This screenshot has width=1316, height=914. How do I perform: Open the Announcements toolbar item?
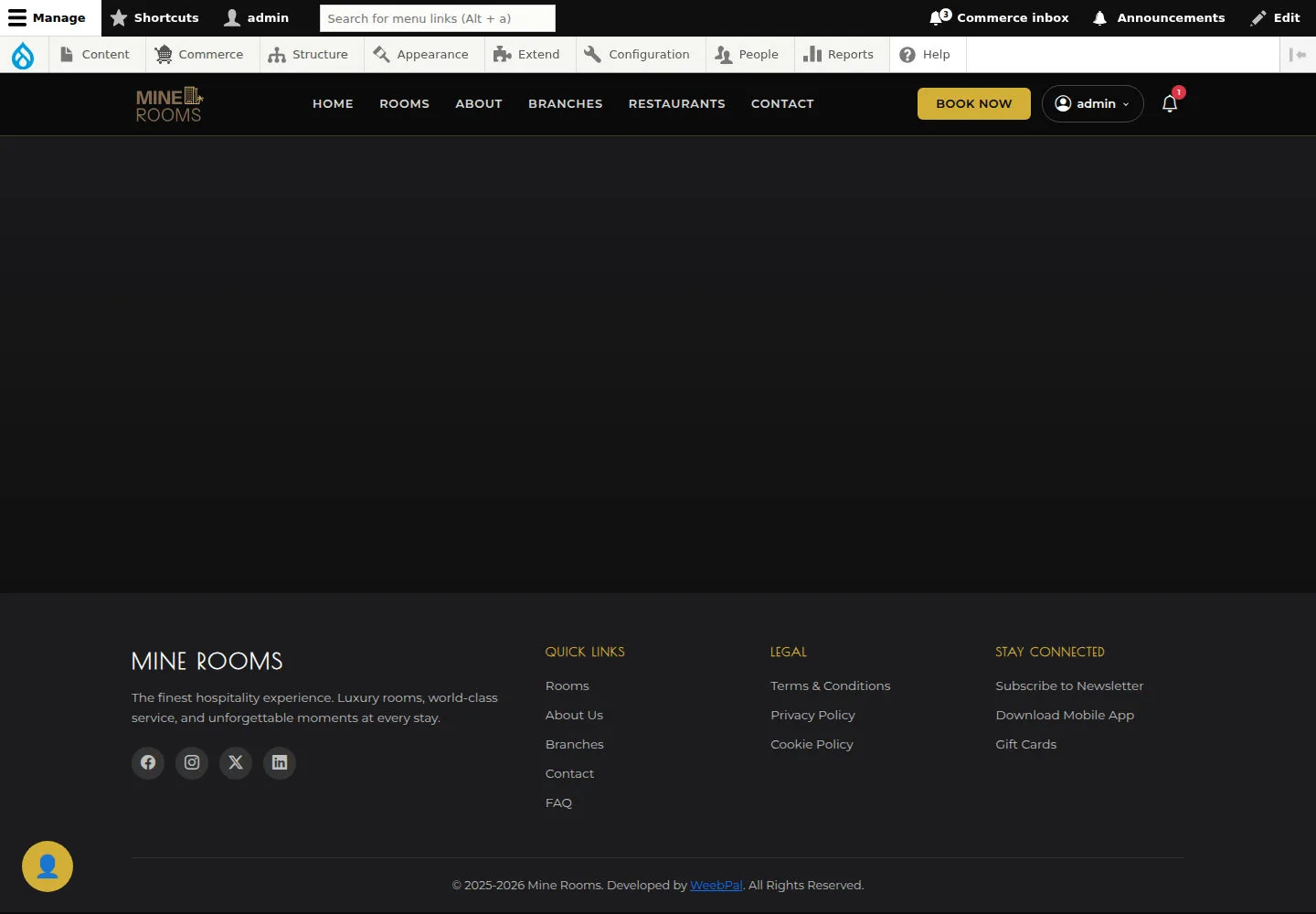(x=1158, y=17)
